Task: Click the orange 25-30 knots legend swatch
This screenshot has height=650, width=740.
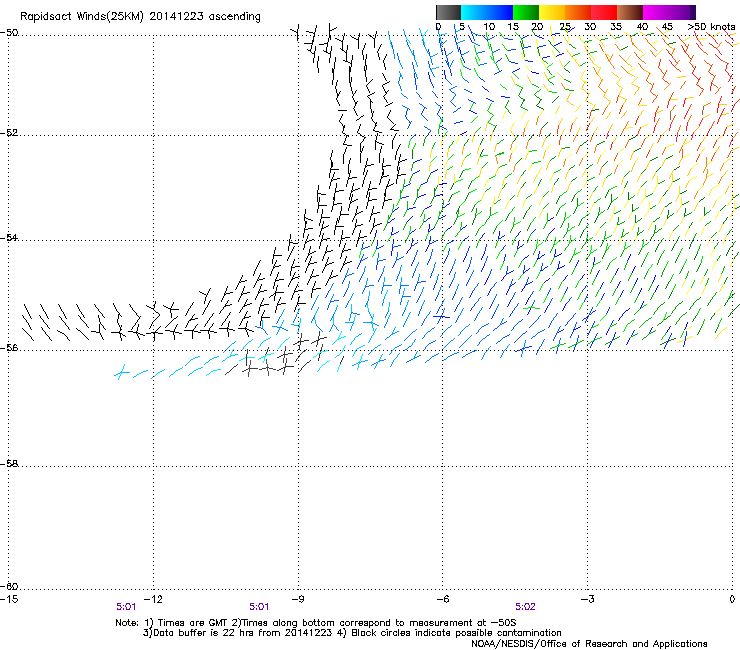Action: click(578, 12)
